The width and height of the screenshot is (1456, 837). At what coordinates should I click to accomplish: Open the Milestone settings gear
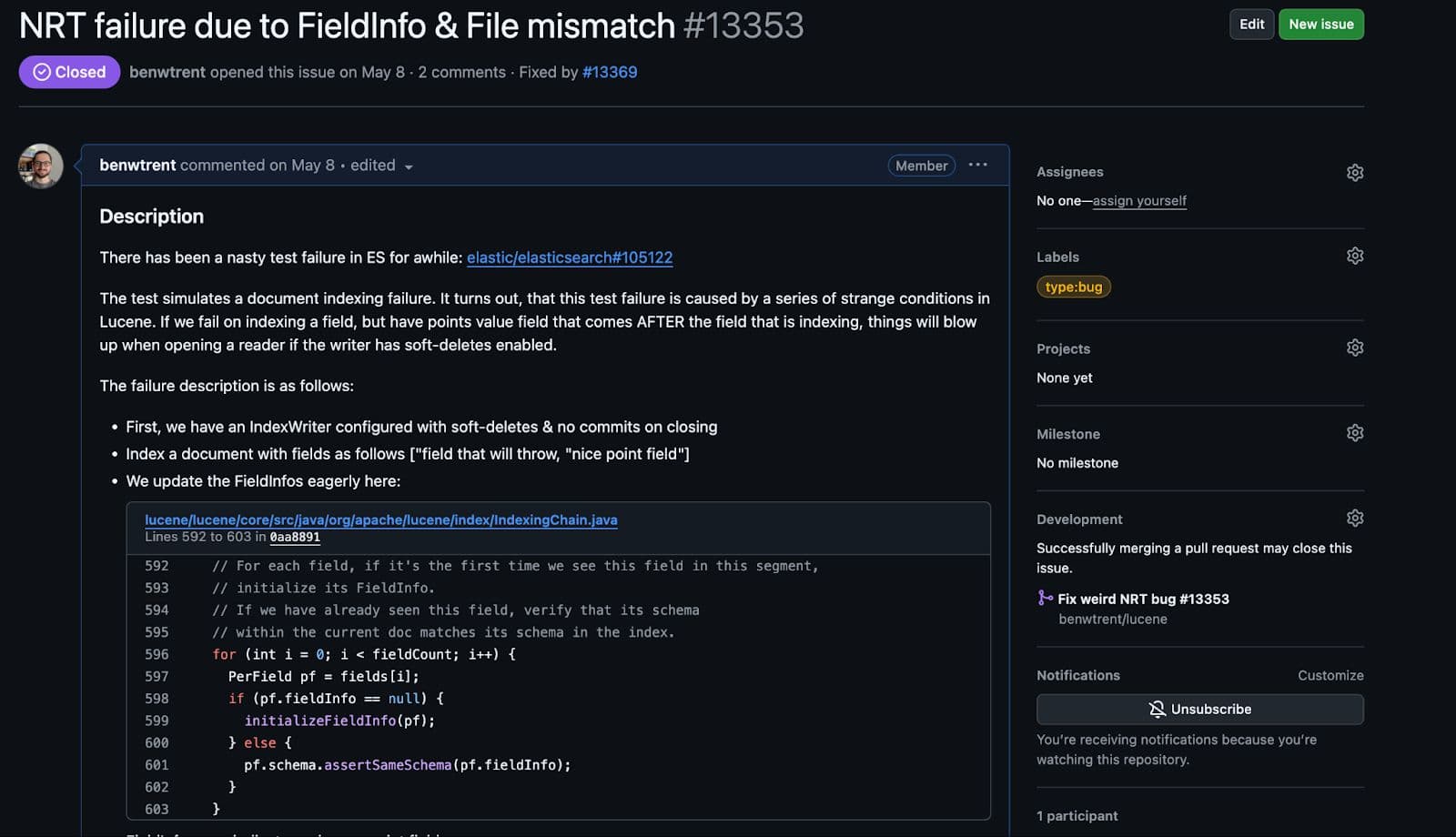pyautogui.click(x=1355, y=432)
